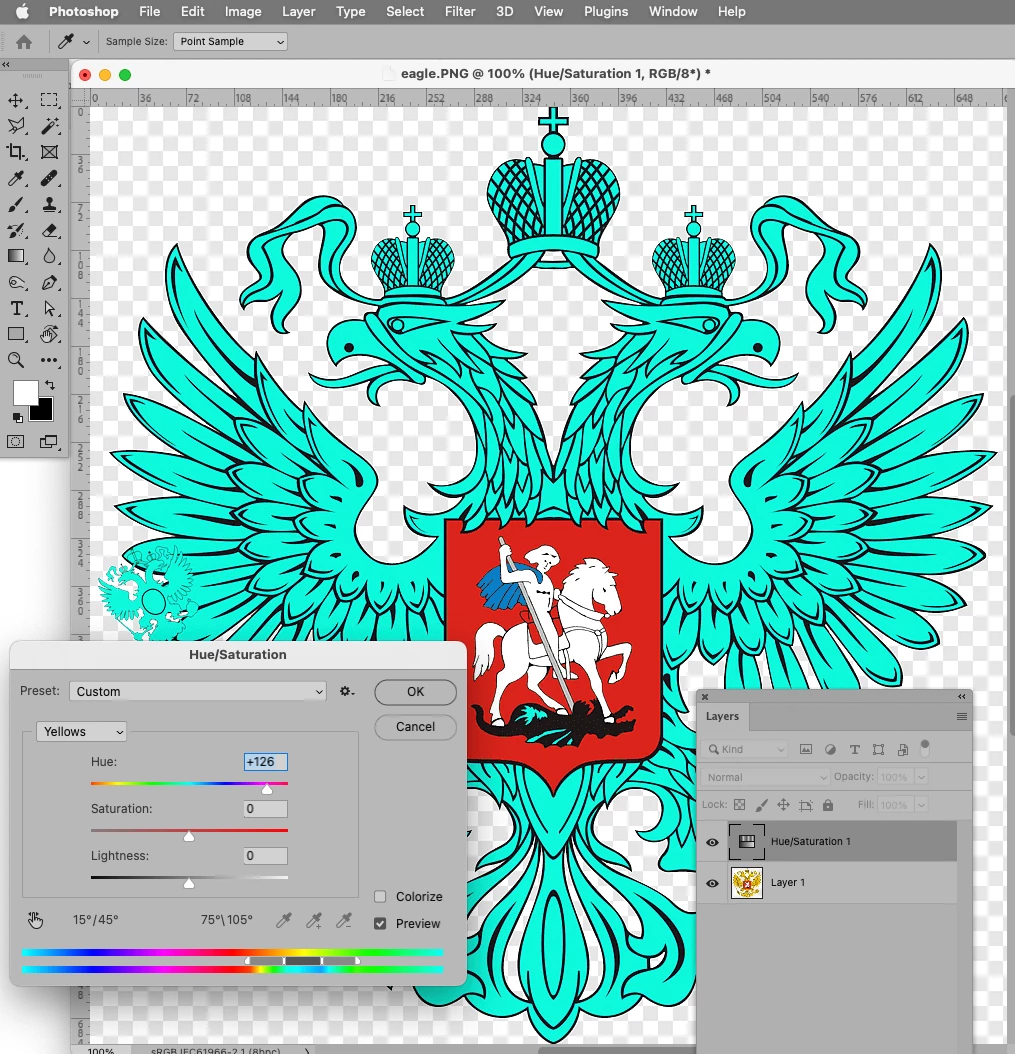Screen dimensions: 1015x1054
Task: Select the Frame tool
Action: [49, 152]
